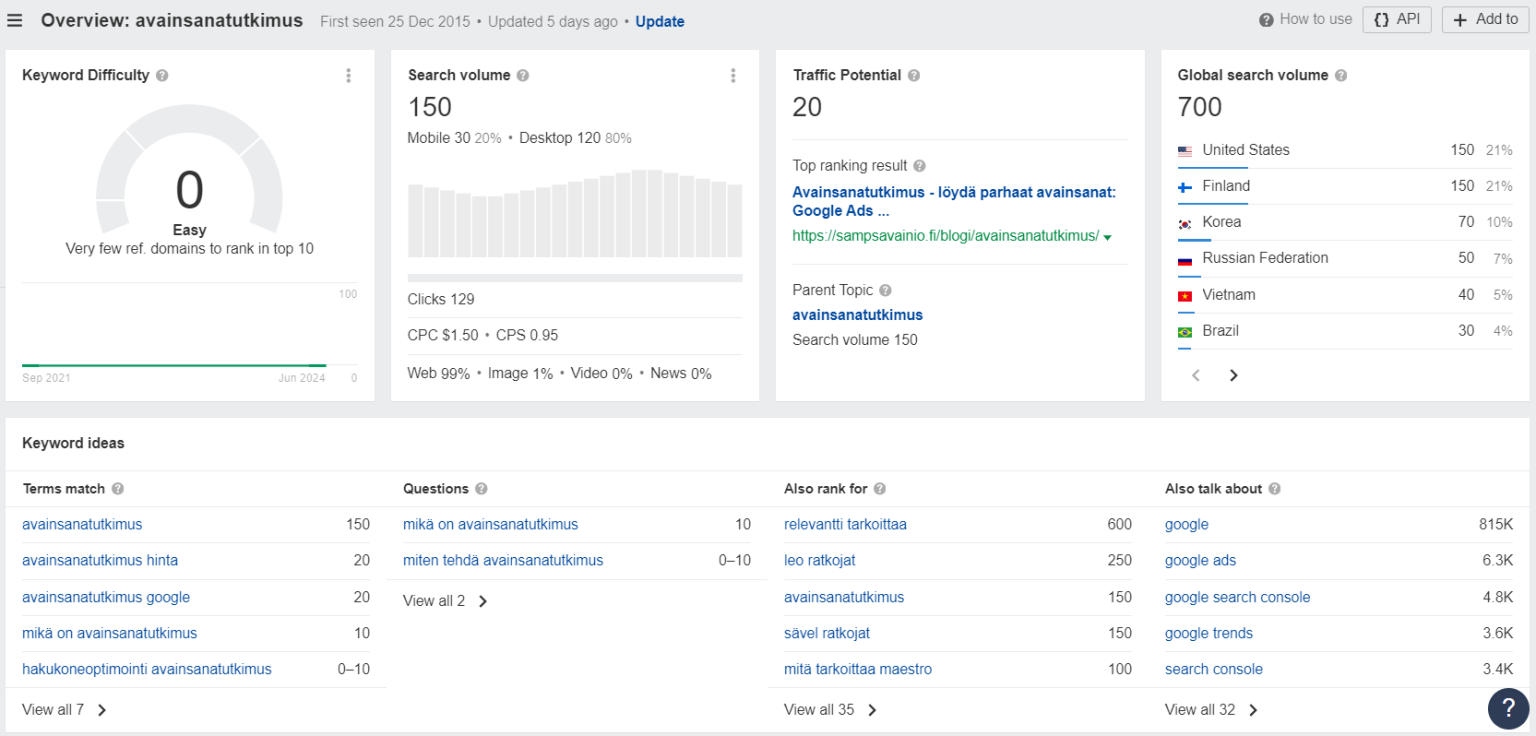This screenshot has width=1536, height=736.
Task: Open the hamburger menu icon
Action: click(15, 20)
